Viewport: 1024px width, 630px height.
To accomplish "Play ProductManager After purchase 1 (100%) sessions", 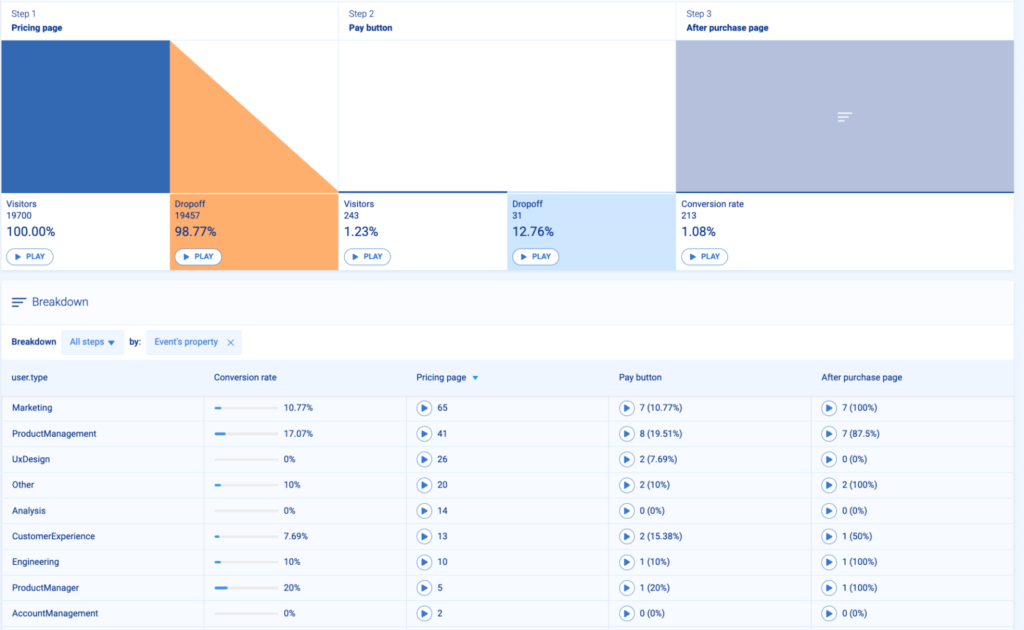I will 829,588.
